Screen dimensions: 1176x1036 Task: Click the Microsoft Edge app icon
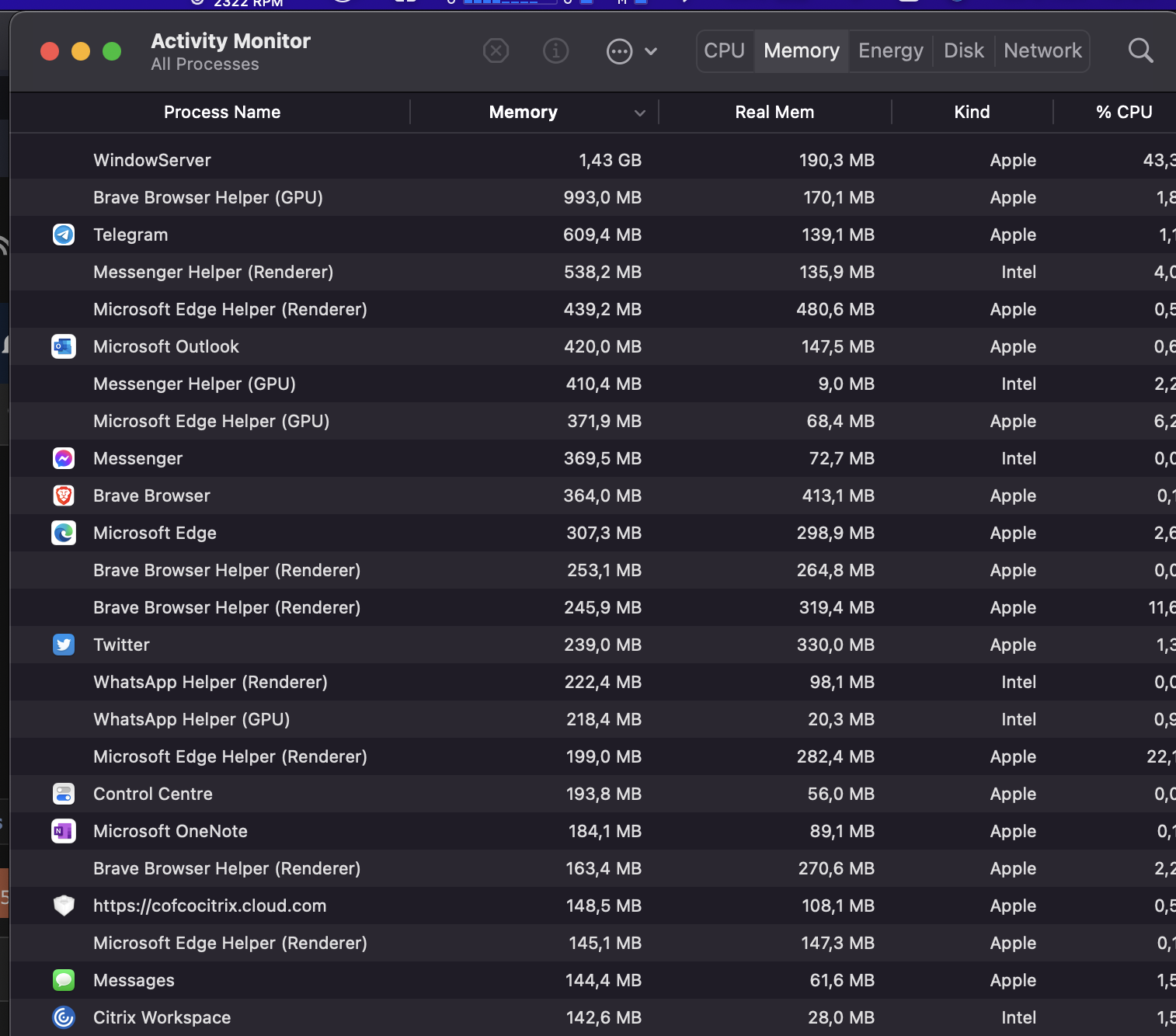pos(64,533)
